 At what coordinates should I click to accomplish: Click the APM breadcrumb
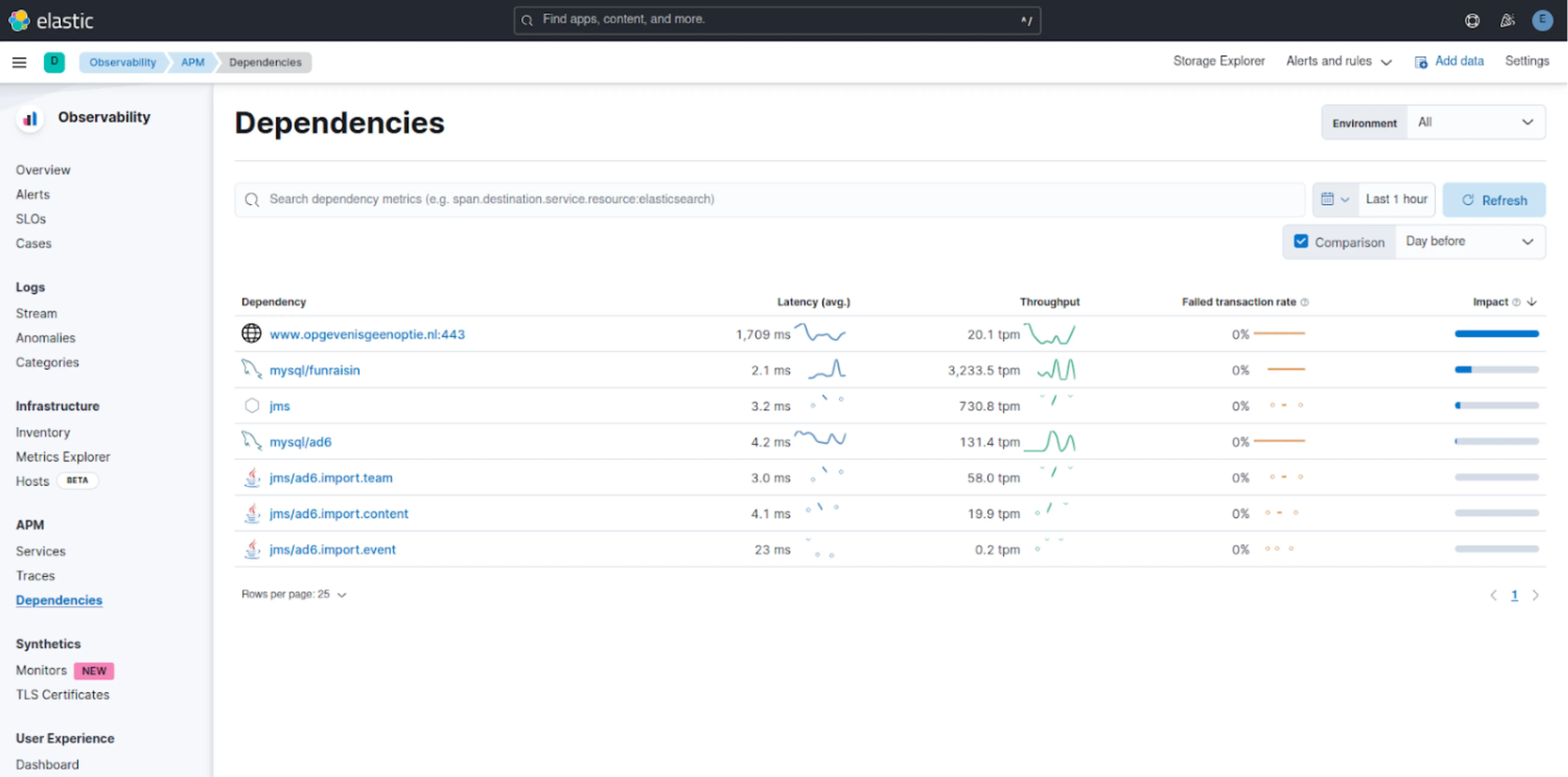point(192,62)
